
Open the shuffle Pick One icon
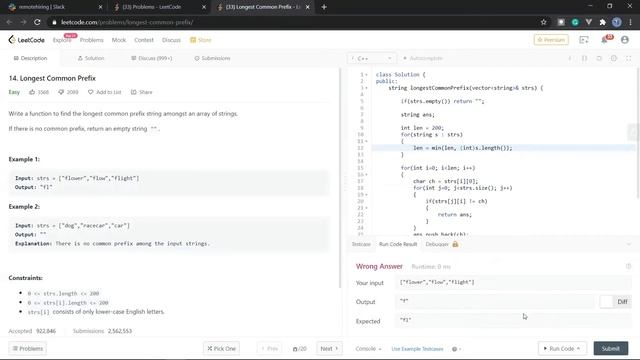(210, 349)
